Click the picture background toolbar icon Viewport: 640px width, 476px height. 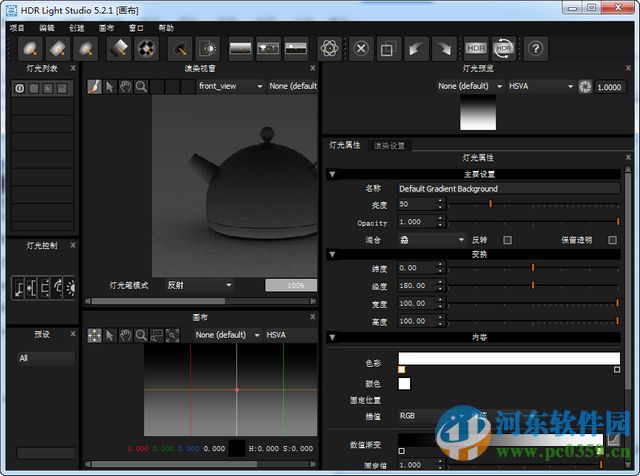pos(268,49)
